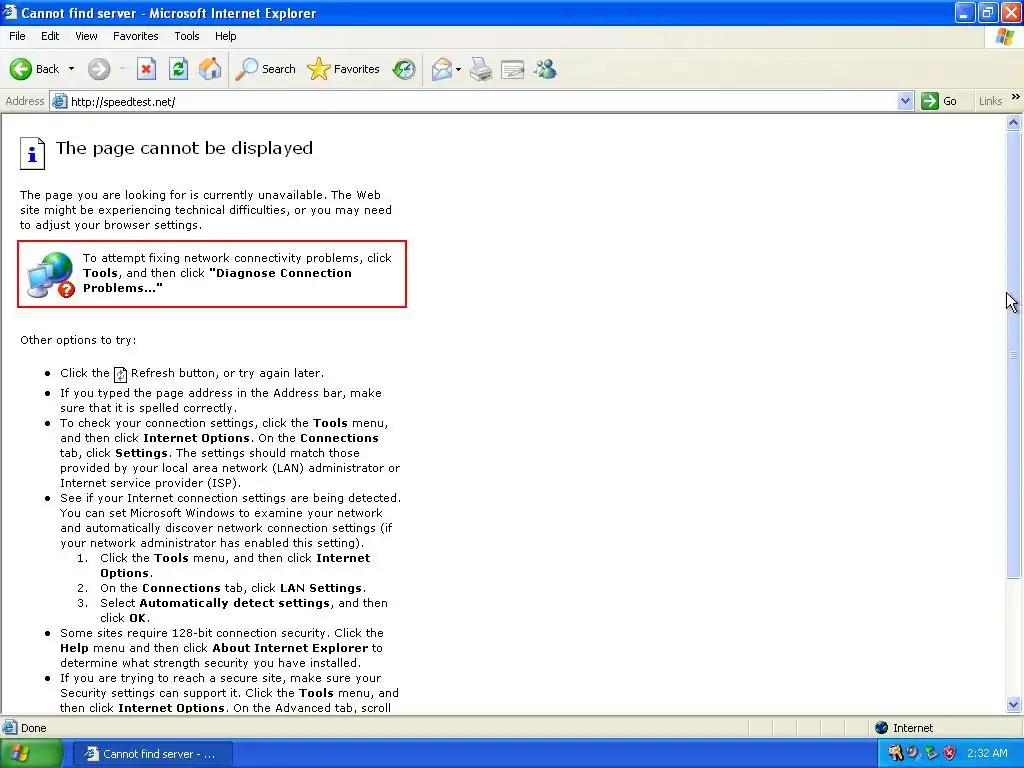Viewport: 1024px width, 768px height.
Task: Show browsing History pane
Action: pyautogui.click(x=404, y=69)
